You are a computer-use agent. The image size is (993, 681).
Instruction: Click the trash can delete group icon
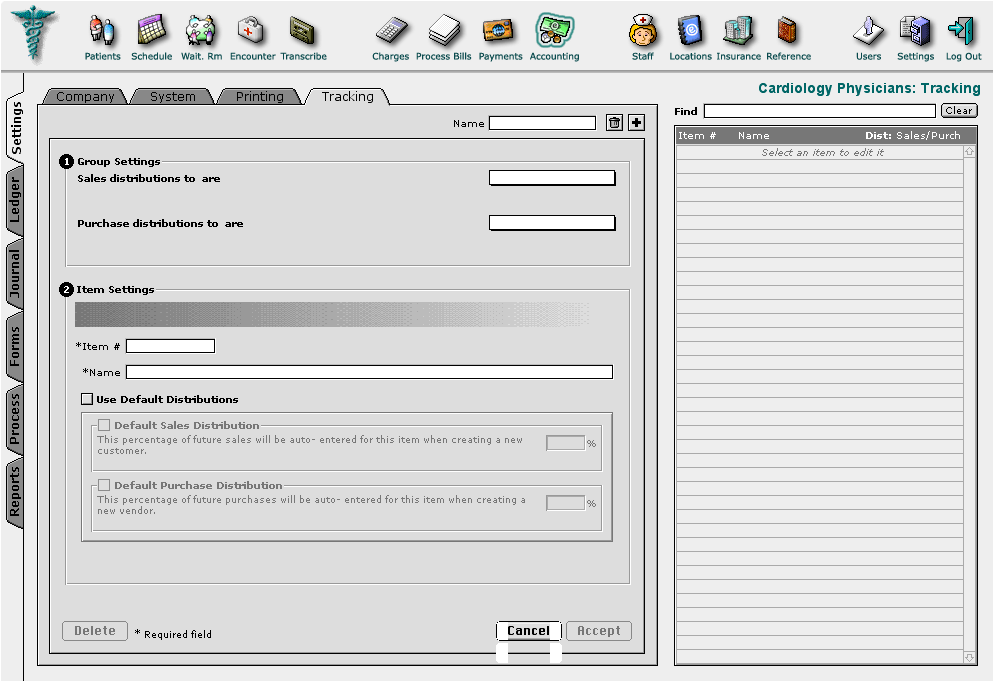pyautogui.click(x=614, y=123)
